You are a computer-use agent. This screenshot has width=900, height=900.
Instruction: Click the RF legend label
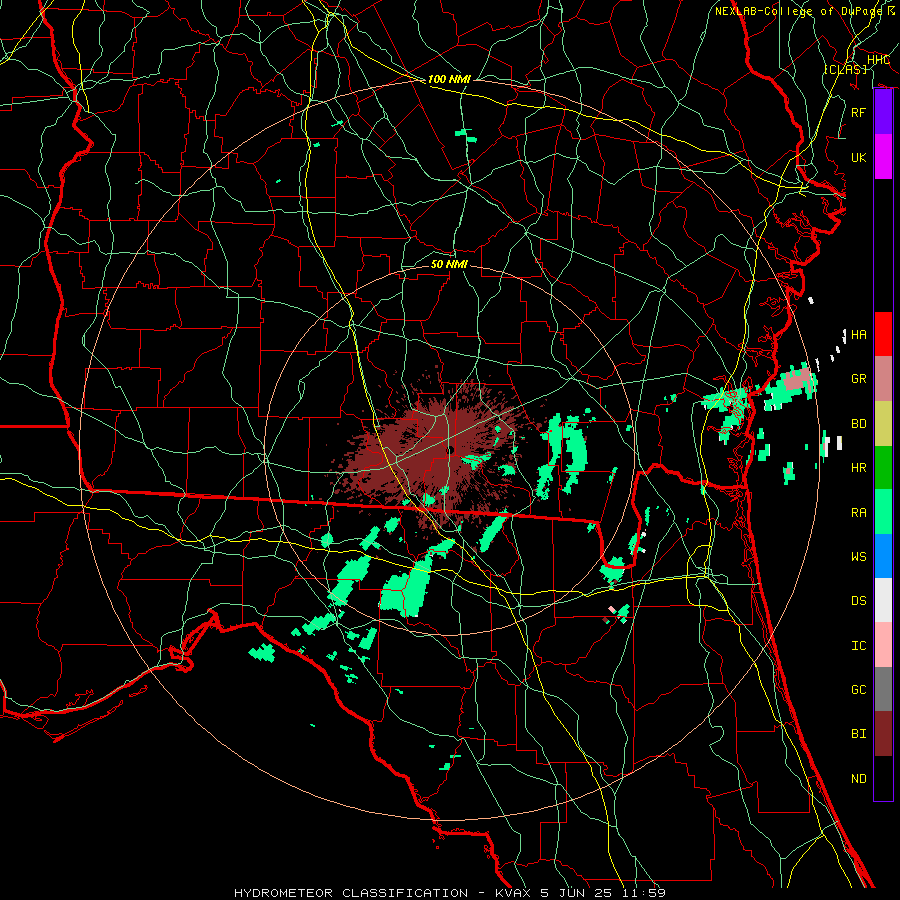click(x=858, y=112)
